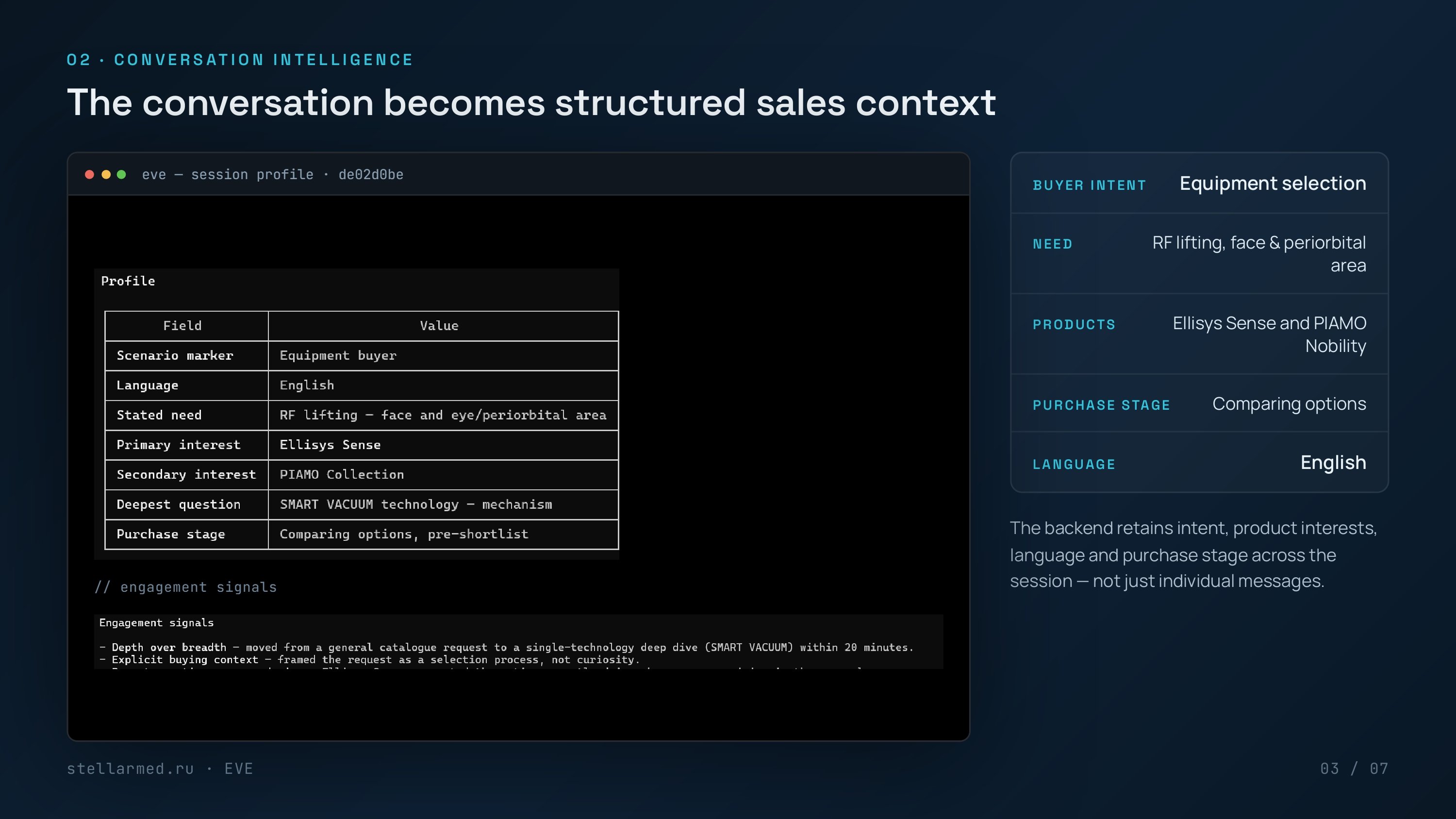Viewport: 1456px width, 819px height.
Task: Select 'Ellisys Sense and PIAMO Nobility' in the card
Action: pyautogui.click(x=1270, y=334)
